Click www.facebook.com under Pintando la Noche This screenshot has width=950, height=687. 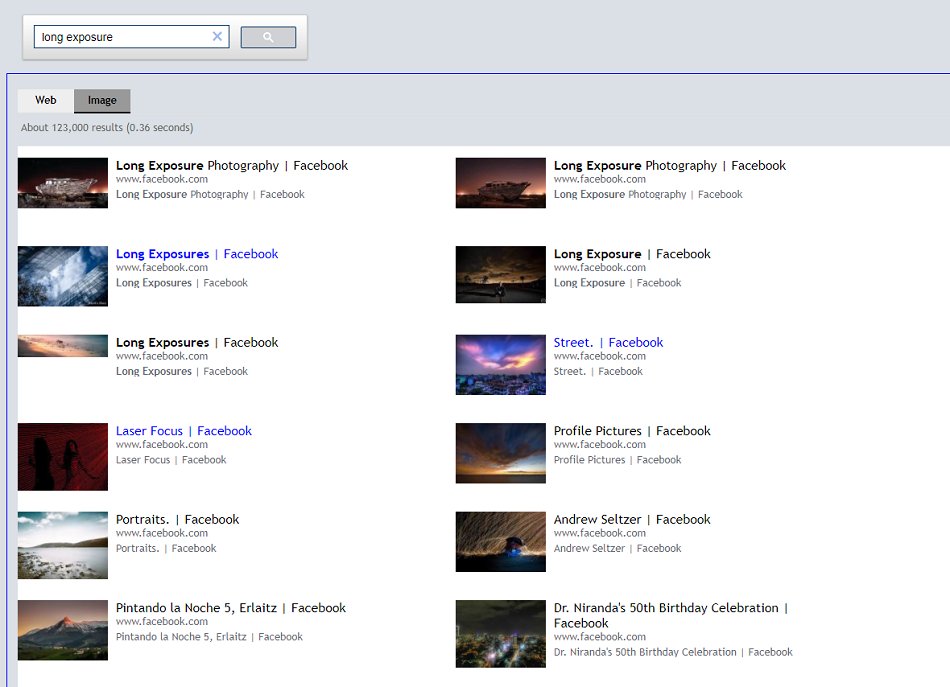pos(162,622)
